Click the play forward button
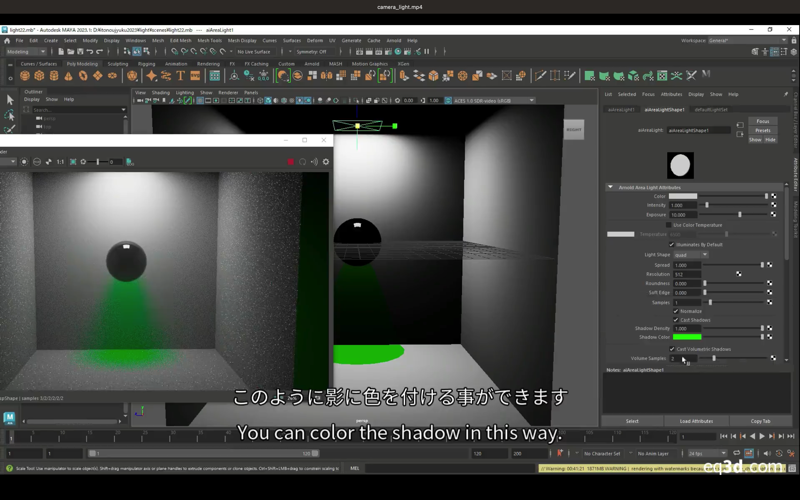 click(x=763, y=436)
